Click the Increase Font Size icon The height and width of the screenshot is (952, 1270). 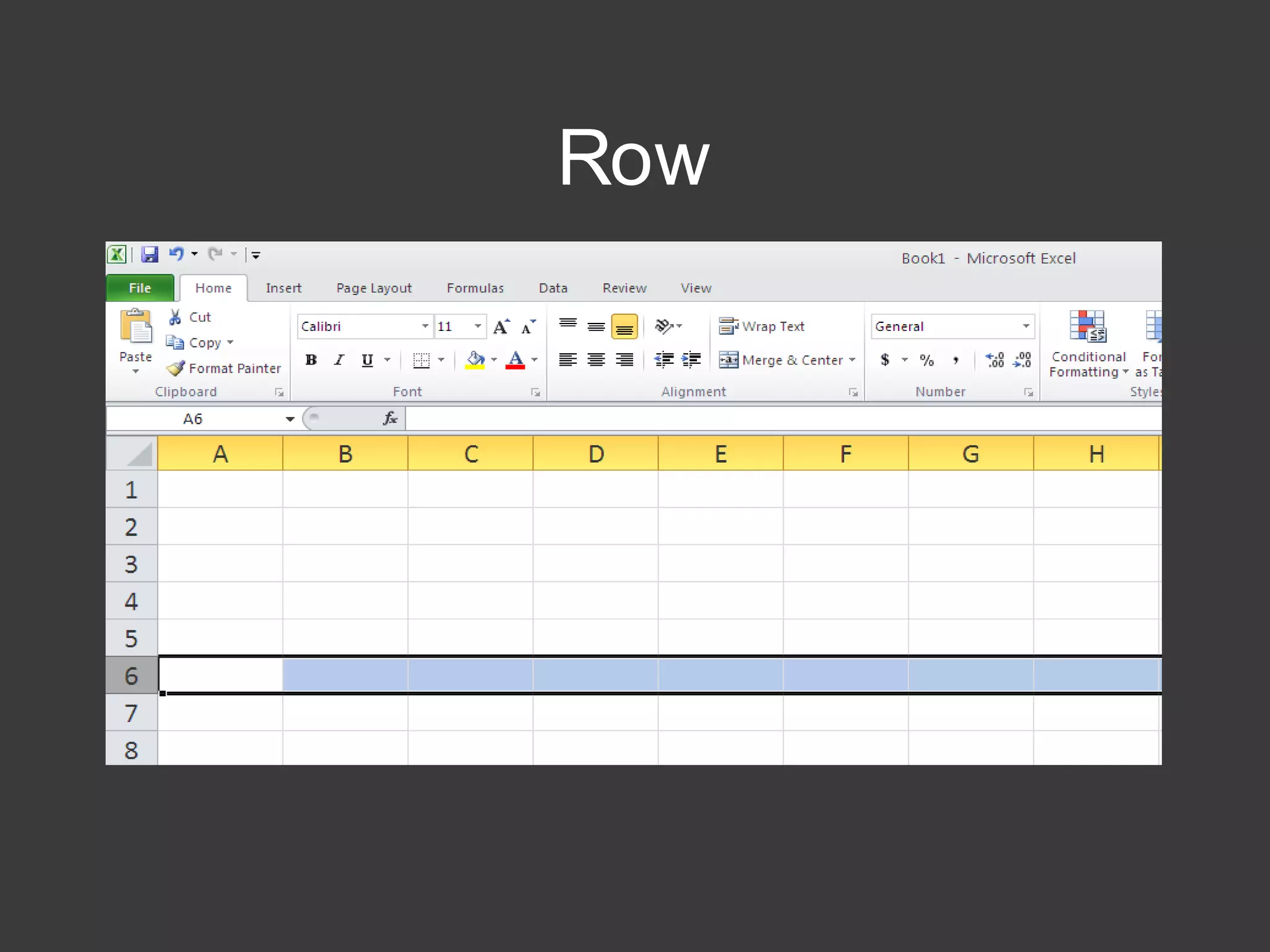pos(501,327)
